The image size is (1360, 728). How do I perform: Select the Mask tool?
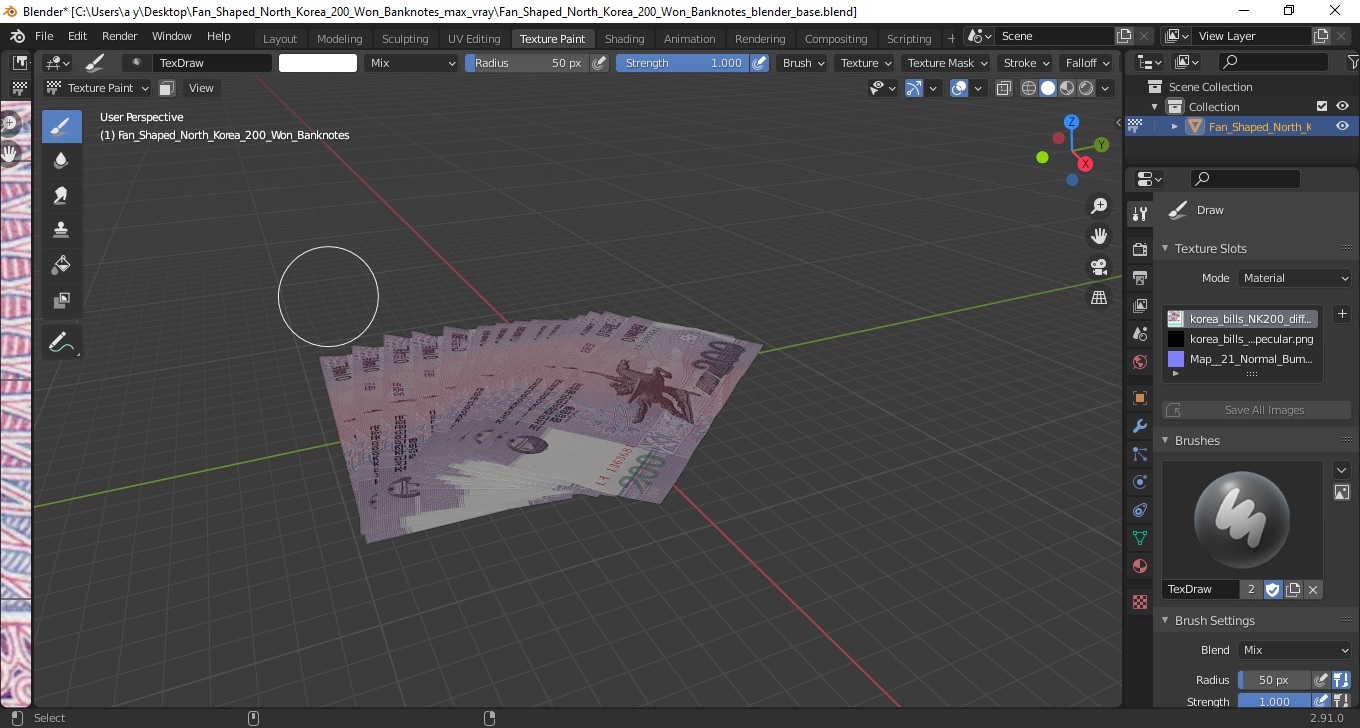click(61, 300)
